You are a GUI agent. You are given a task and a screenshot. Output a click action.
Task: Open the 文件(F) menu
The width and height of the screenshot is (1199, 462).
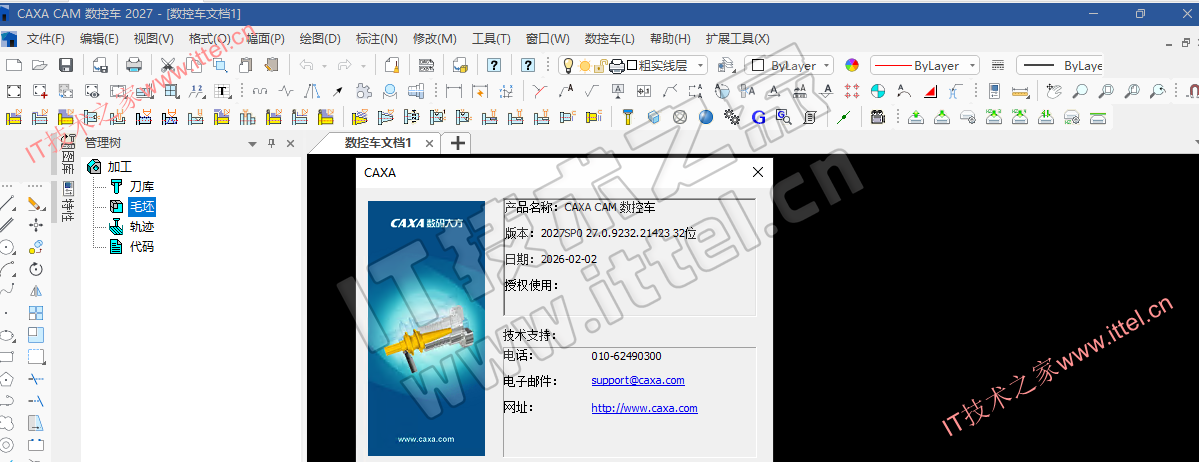(46, 39)
